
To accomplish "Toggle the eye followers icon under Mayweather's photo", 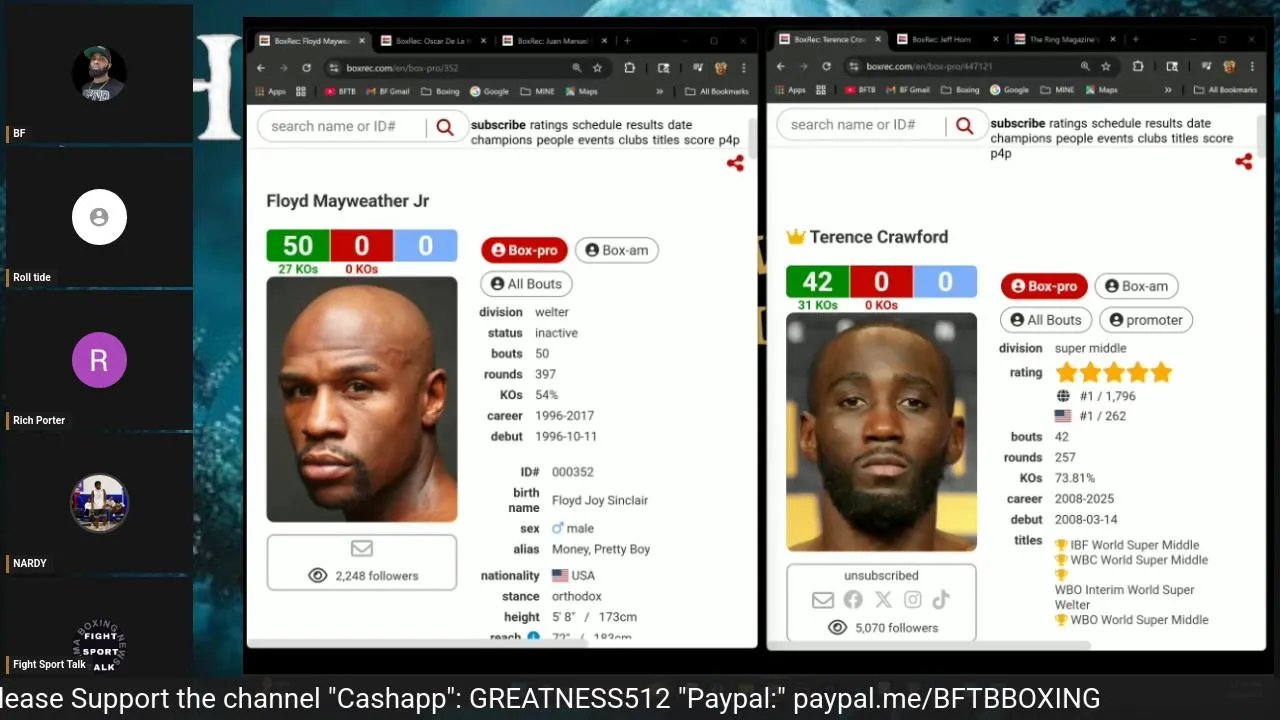I will point(318,576).
